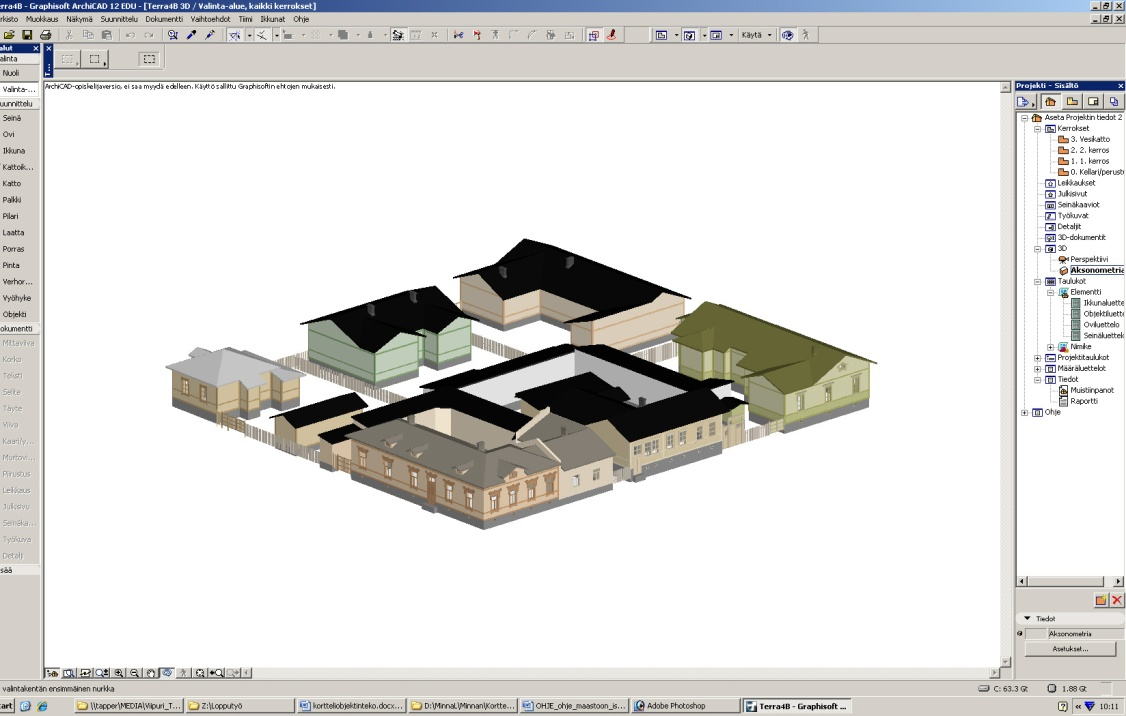Click the navigator project chooser icon
1126x716 pixels.
(x=1025, y=101)
